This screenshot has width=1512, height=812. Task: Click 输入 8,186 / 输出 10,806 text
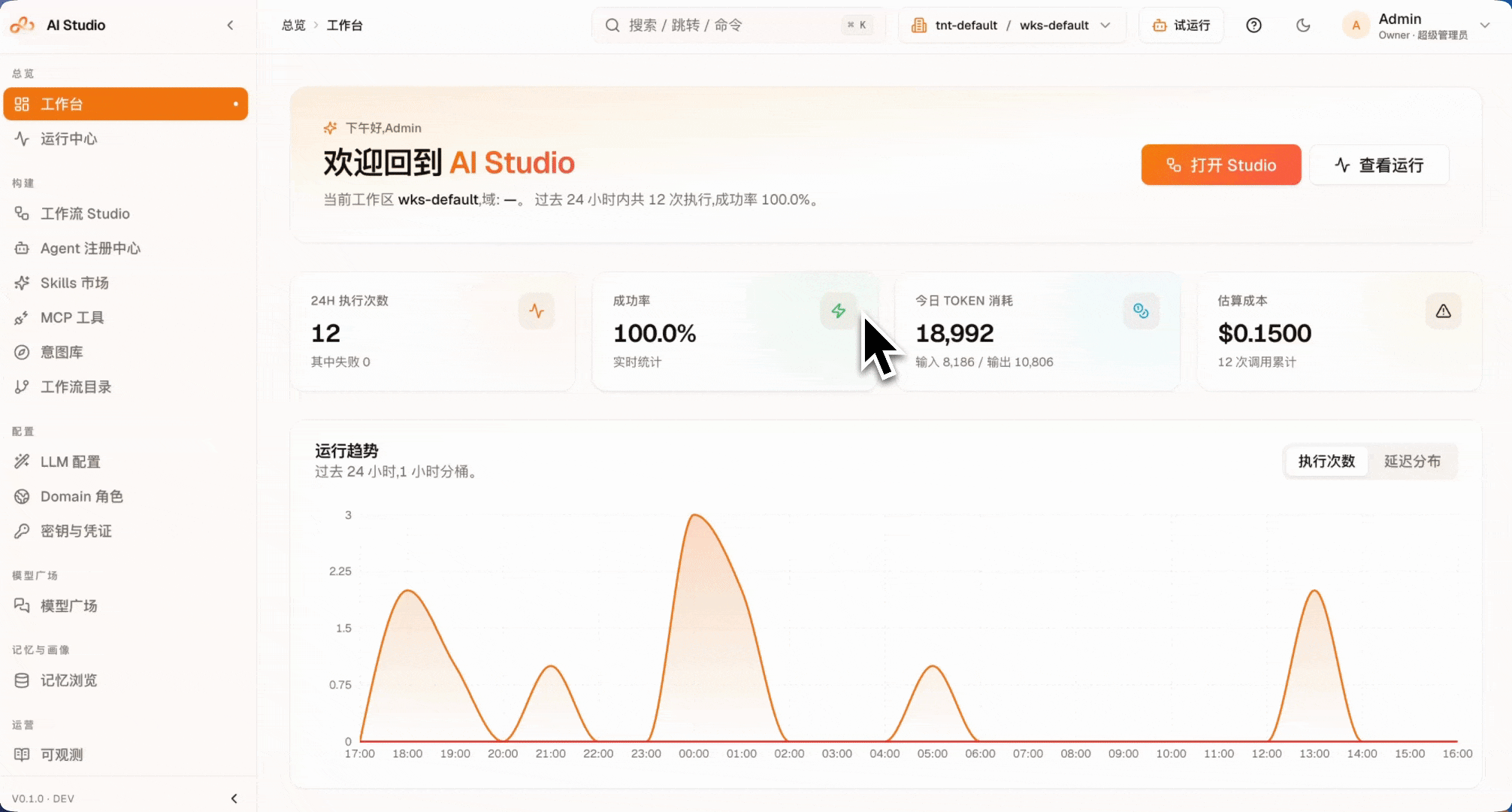(984, 362)
